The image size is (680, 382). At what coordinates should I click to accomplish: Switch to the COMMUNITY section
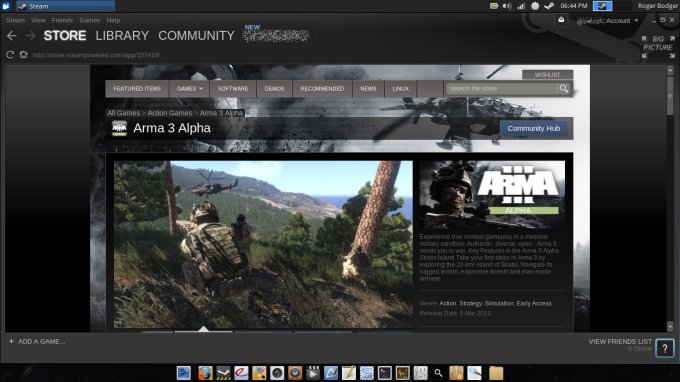[196, 36]
